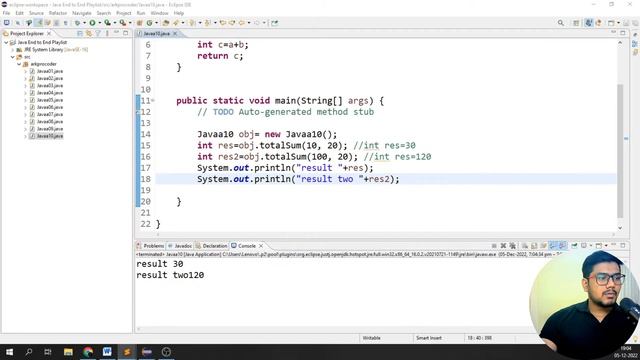Click the External Tools run icon

click(x=122, y=23)
